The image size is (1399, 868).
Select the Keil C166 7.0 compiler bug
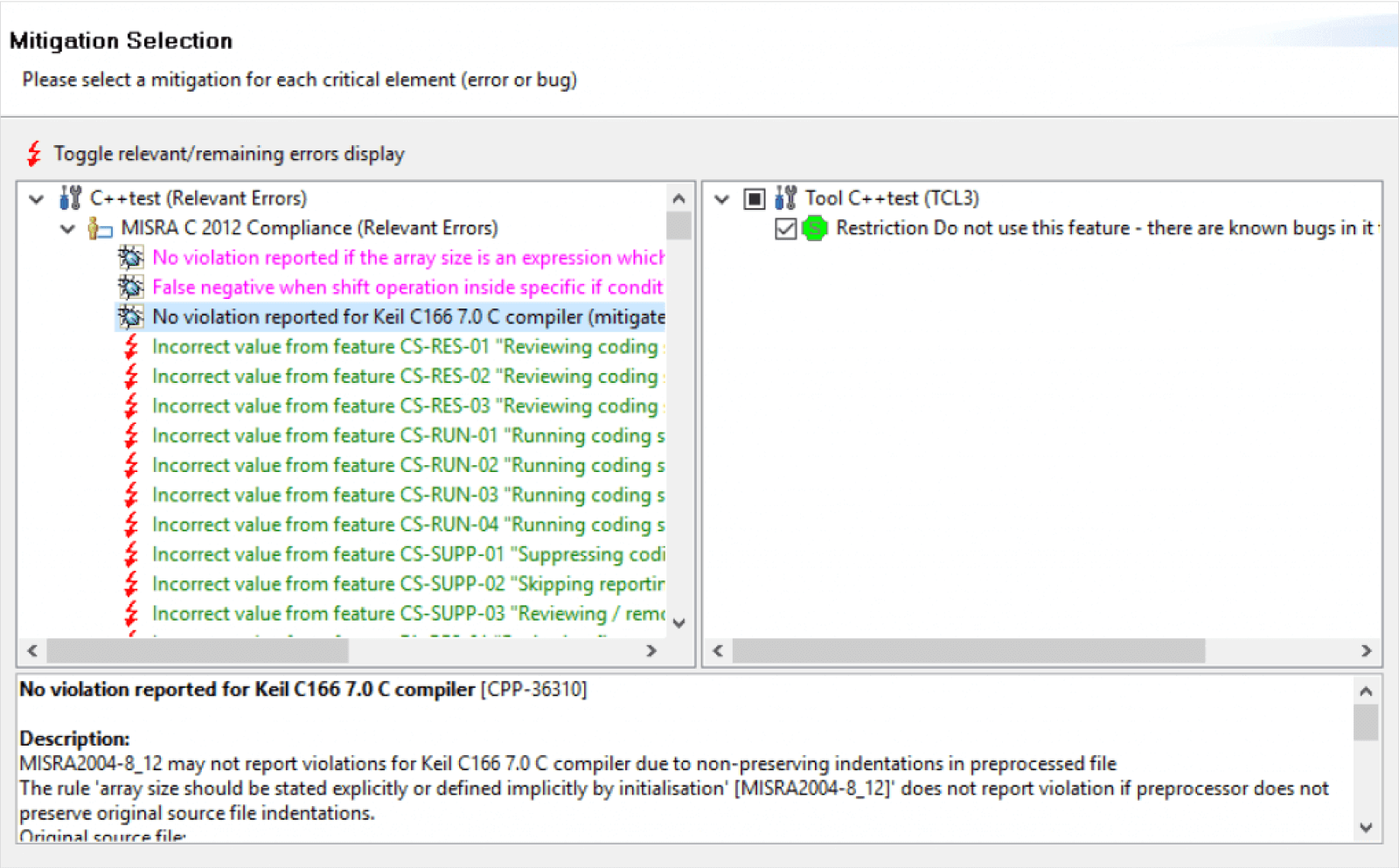tap(407, 317)
